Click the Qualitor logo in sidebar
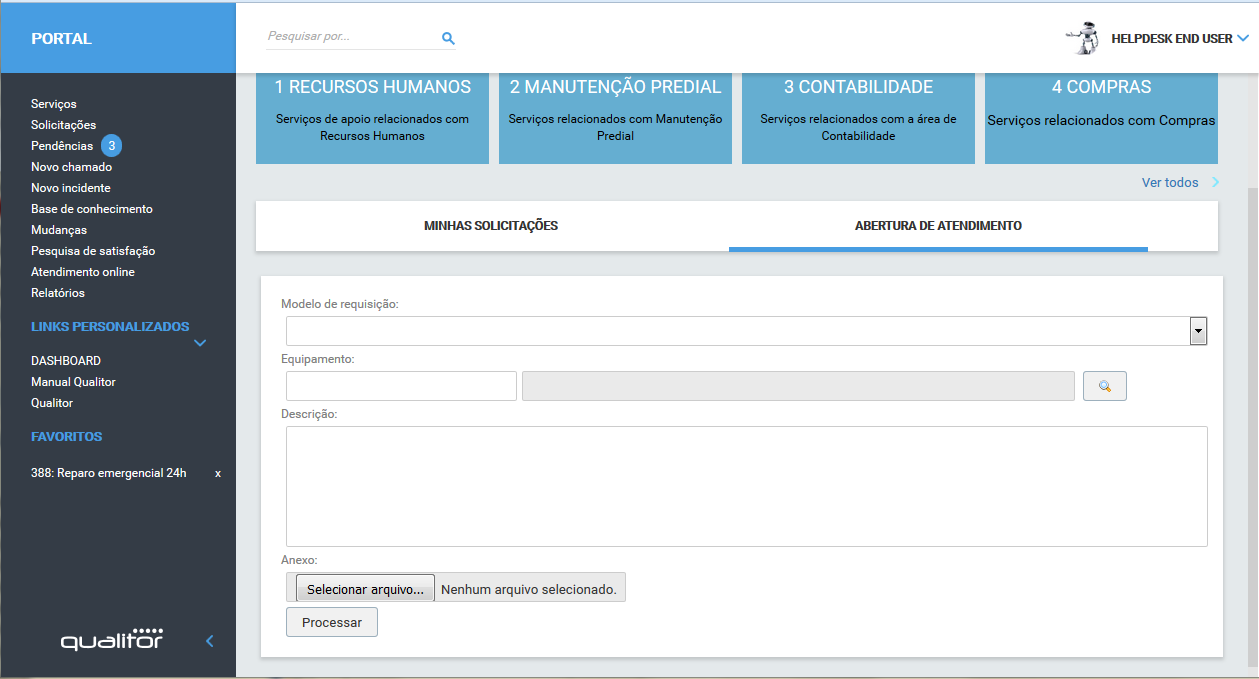The width and height of the screenshot is (1259, 679). click(x=111, y=640)
